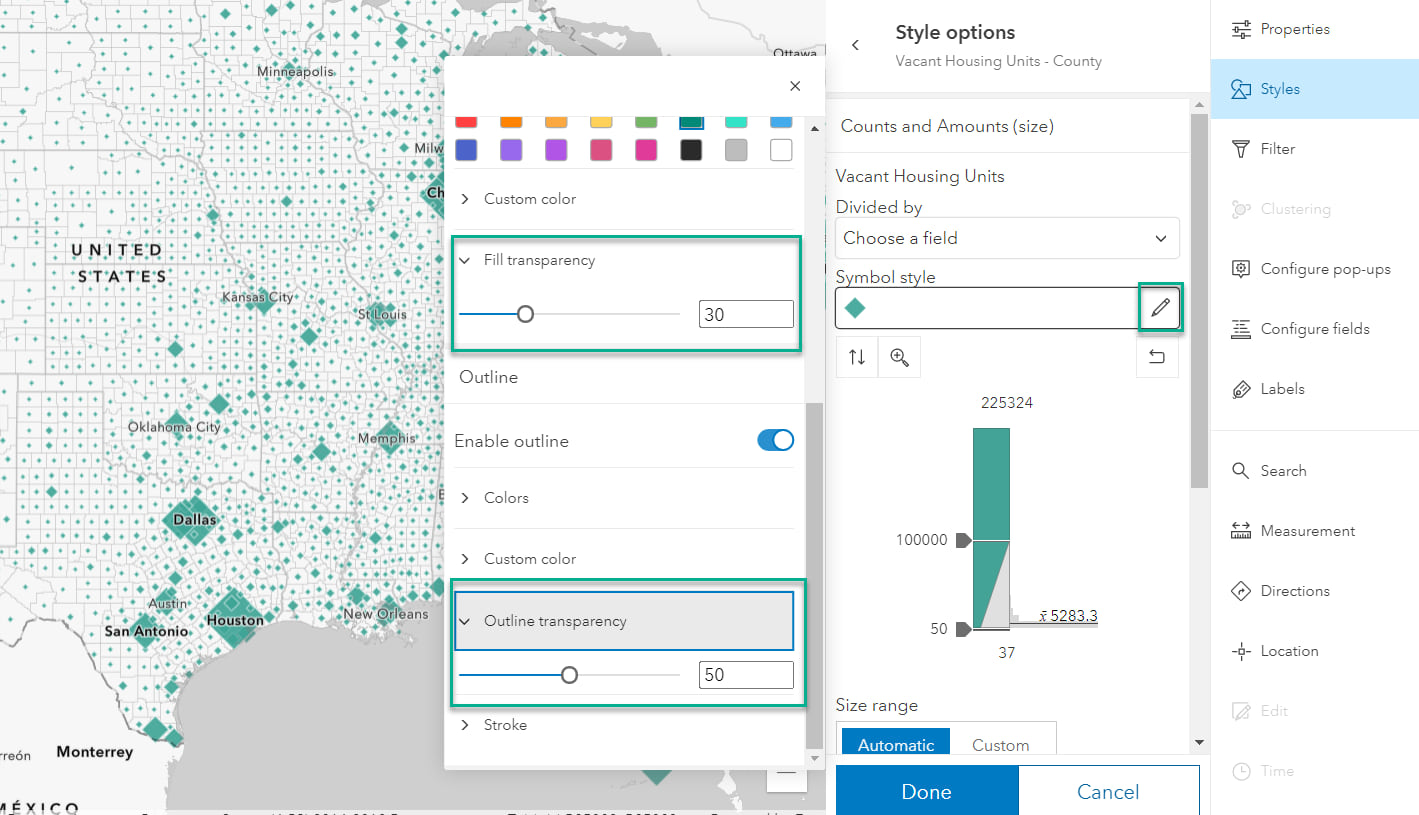Open Configure pop-ups
The image size is (1419, 815).
coord(1315,269)
